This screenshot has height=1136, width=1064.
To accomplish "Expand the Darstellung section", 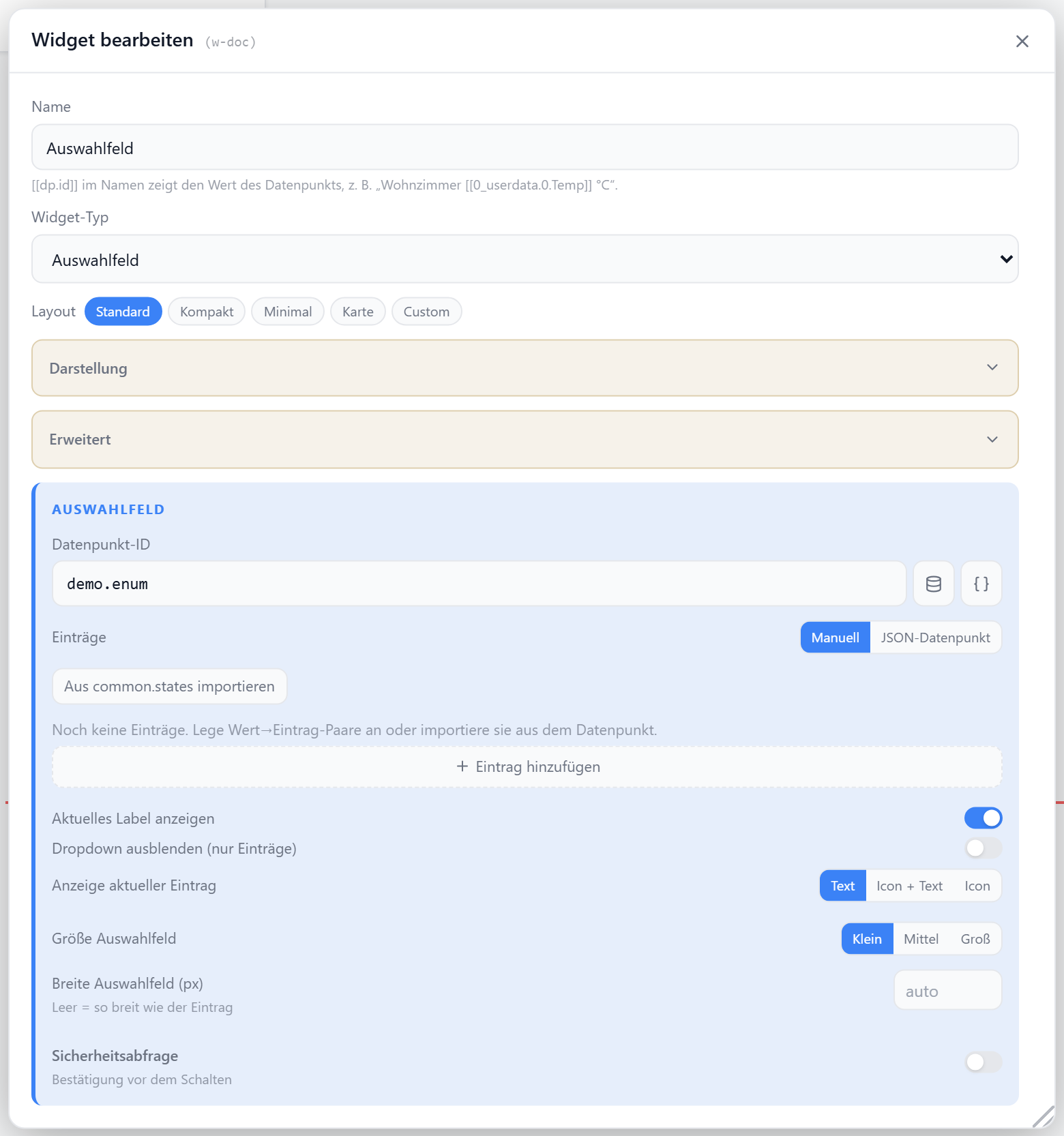I will [x=525, y=368].
